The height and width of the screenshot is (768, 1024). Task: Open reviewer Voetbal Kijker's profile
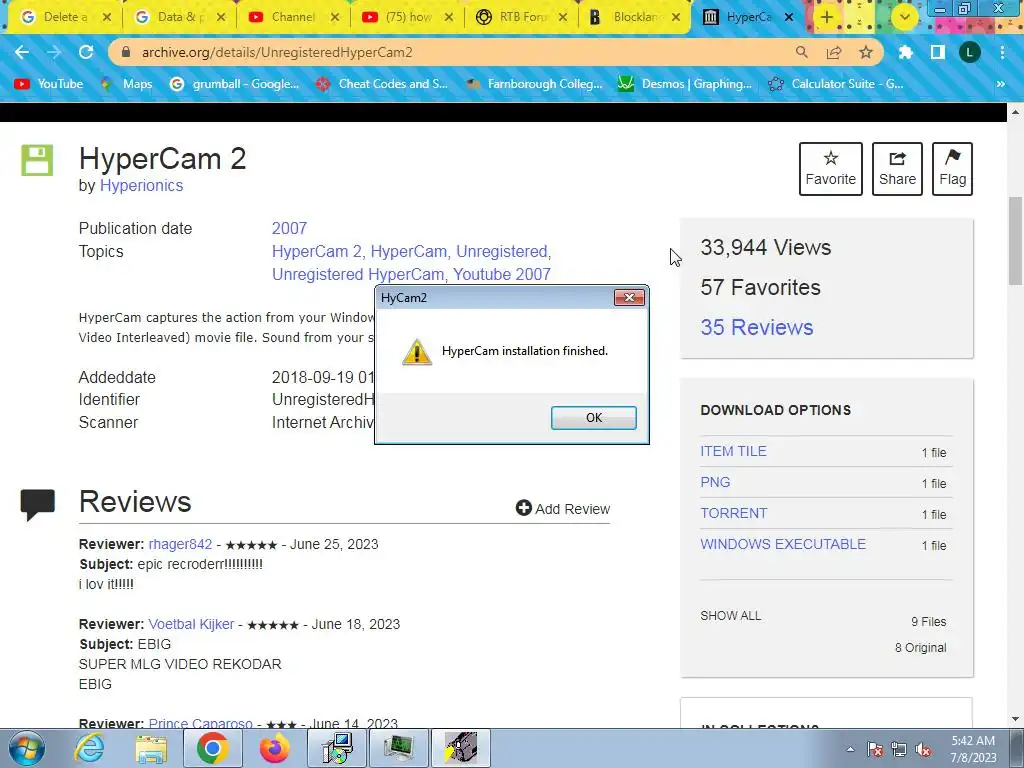(x=191, y=624)
